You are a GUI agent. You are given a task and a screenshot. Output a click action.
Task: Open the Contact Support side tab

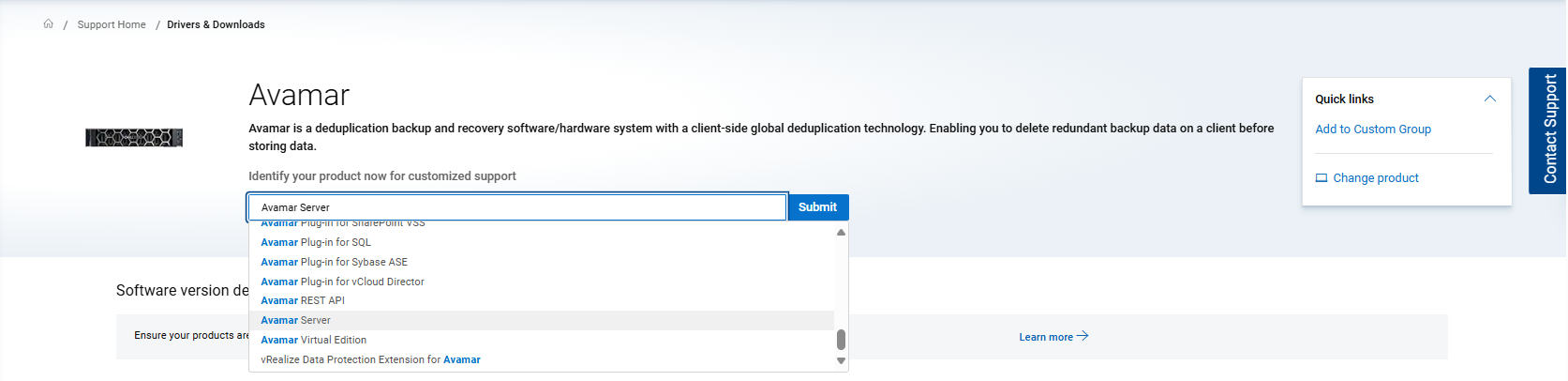tap(1548, 130)
